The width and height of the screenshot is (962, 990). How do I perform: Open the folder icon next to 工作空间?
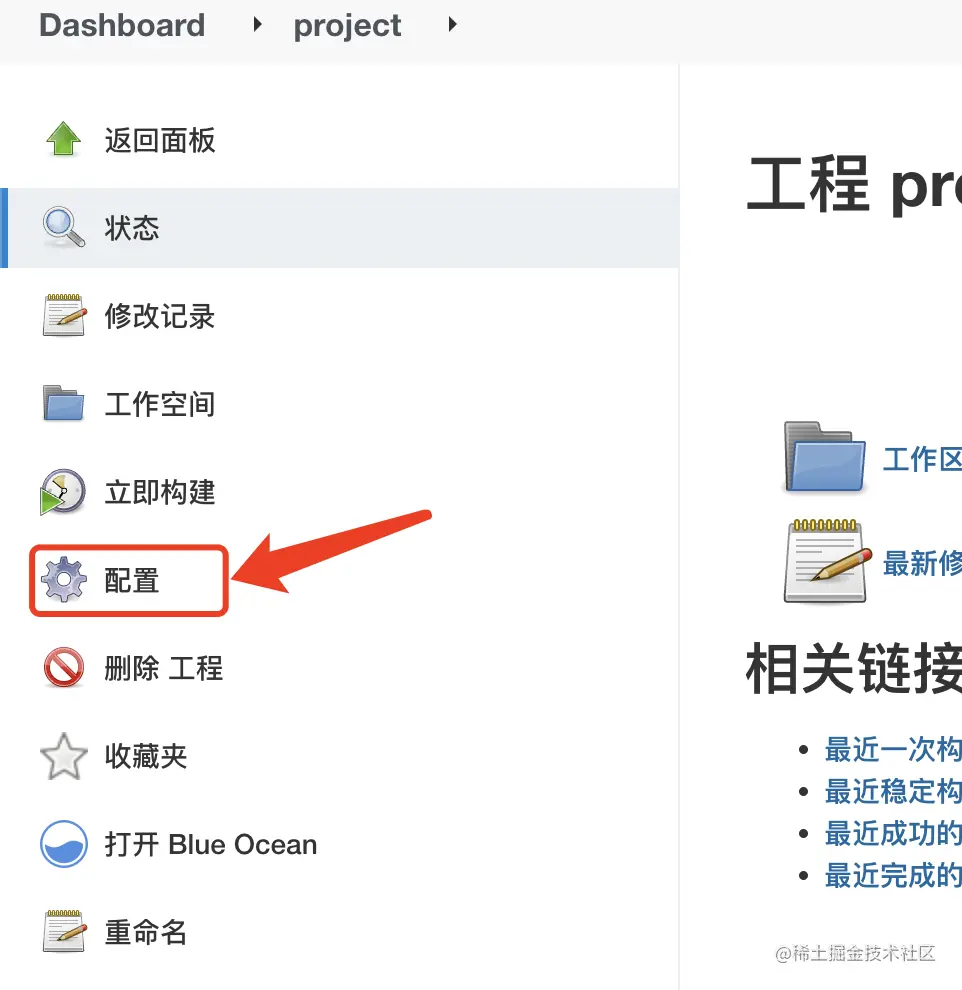[64, 403]
